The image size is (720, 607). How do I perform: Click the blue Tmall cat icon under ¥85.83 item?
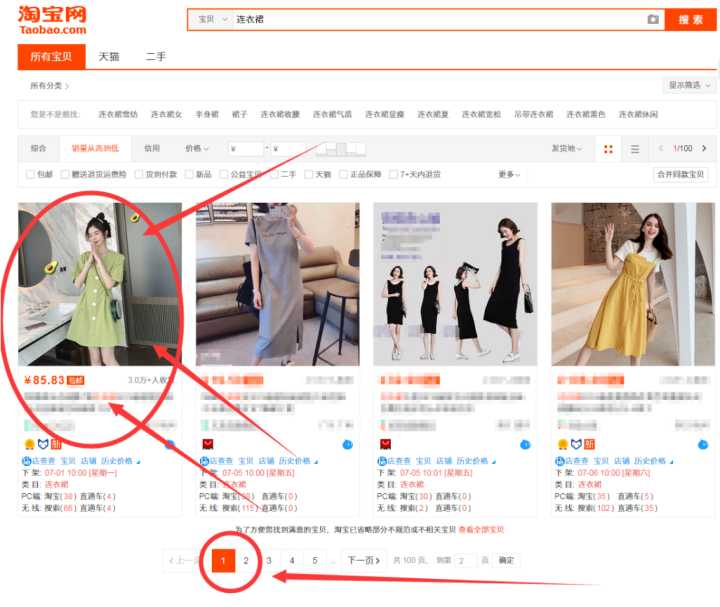pyautogui.click(x=43, y=444)
